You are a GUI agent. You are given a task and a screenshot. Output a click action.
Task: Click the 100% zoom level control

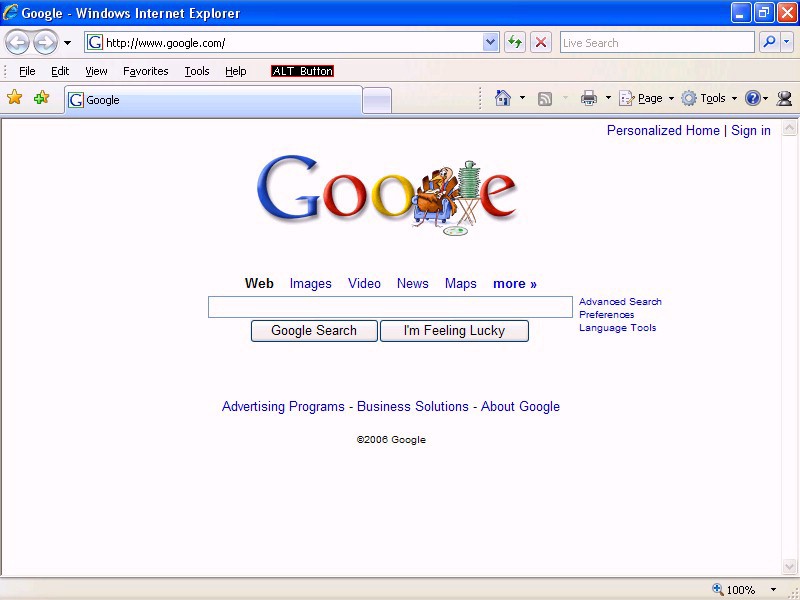click(734, 590)
